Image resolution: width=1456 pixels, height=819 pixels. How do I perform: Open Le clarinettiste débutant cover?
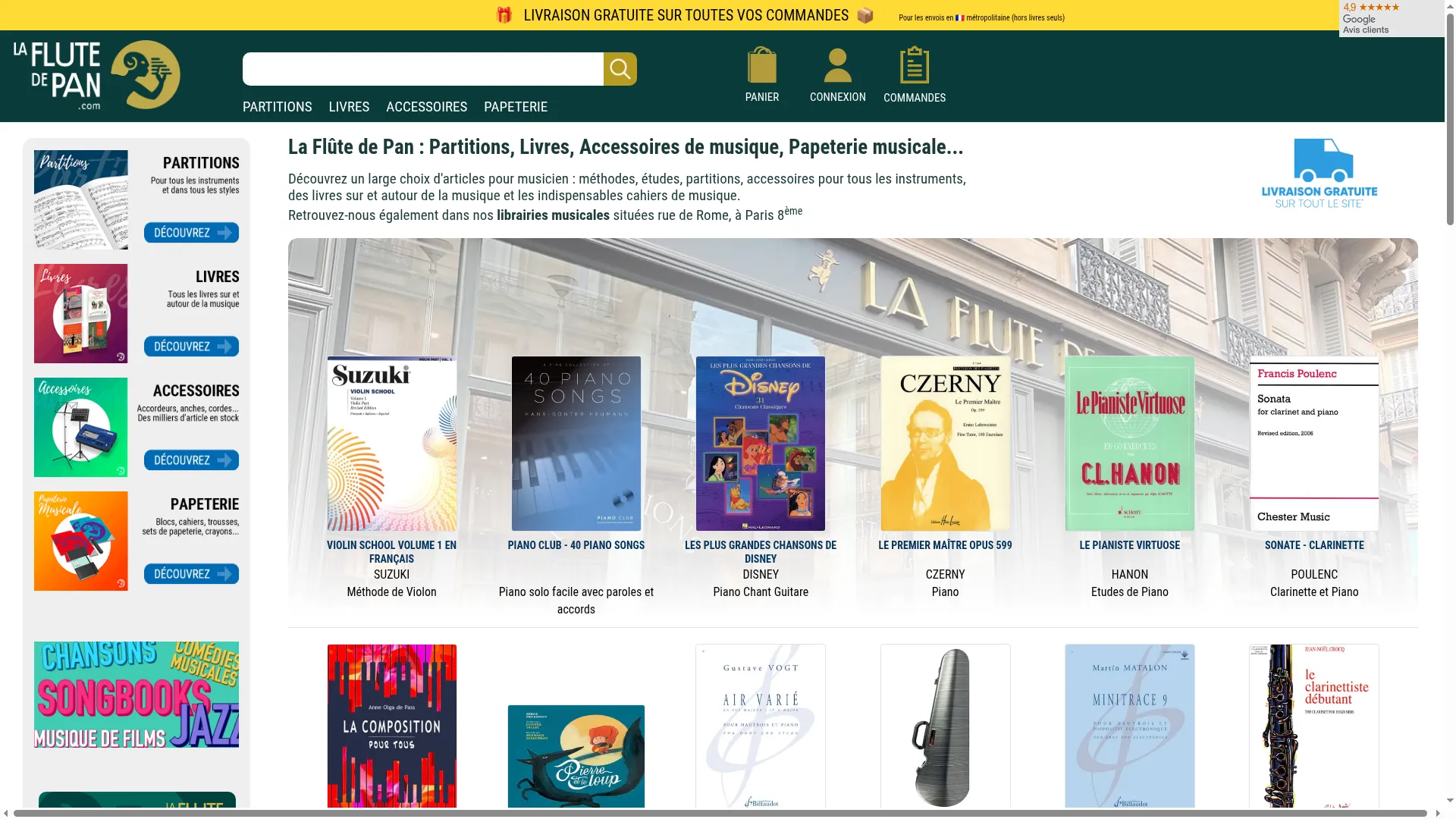[x=1314, y=726]
